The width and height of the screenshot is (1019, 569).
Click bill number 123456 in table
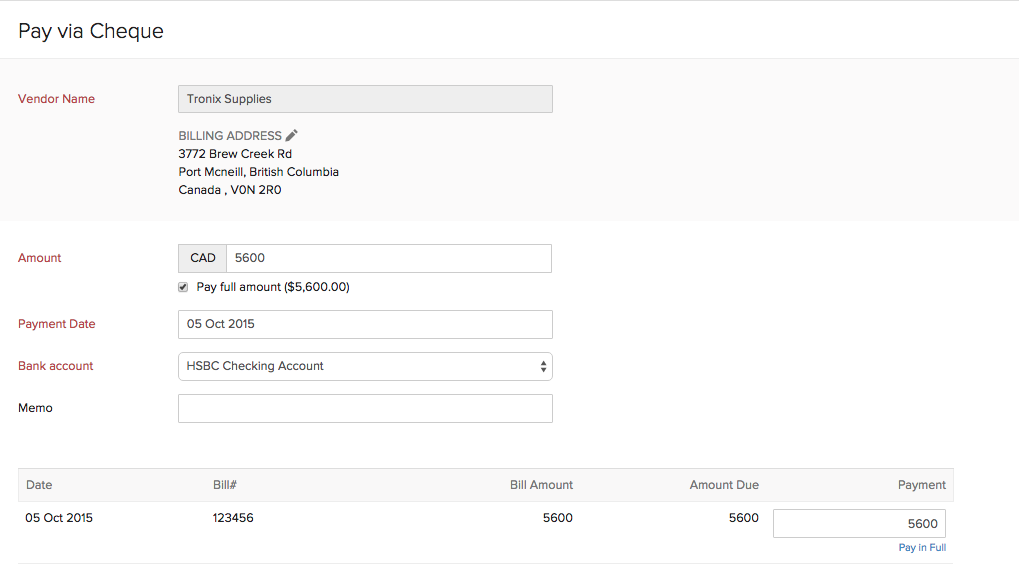click(233, 518)
